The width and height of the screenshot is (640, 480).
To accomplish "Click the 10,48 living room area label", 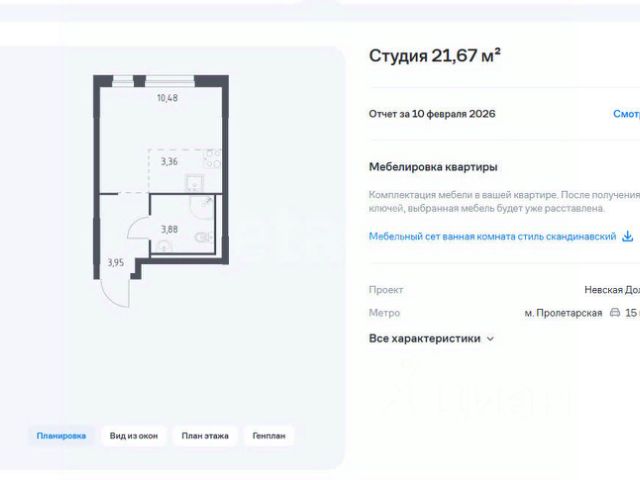I will pos(167,97).
